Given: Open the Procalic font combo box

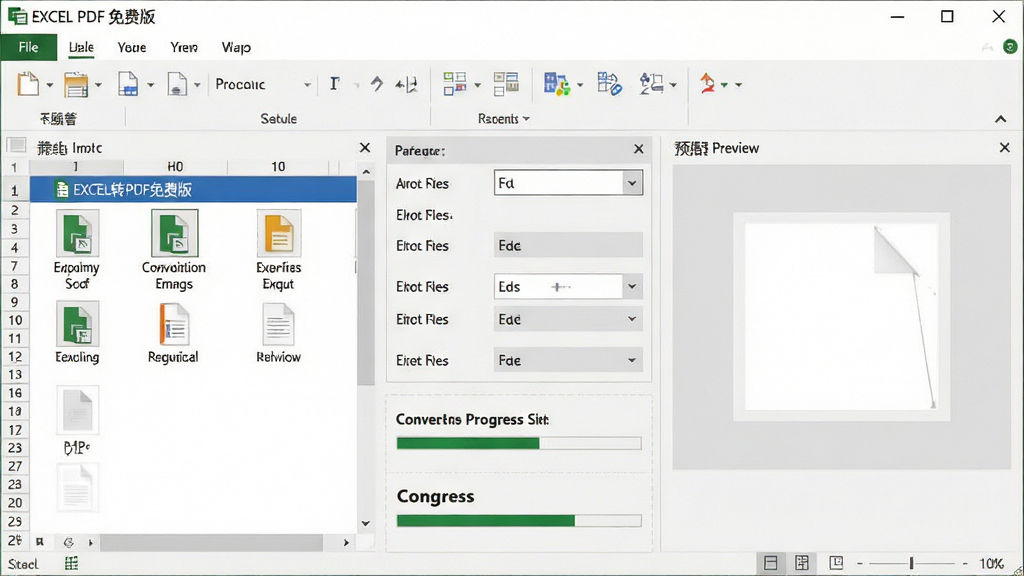Looking at the screenshot, I should click(263, 84).
